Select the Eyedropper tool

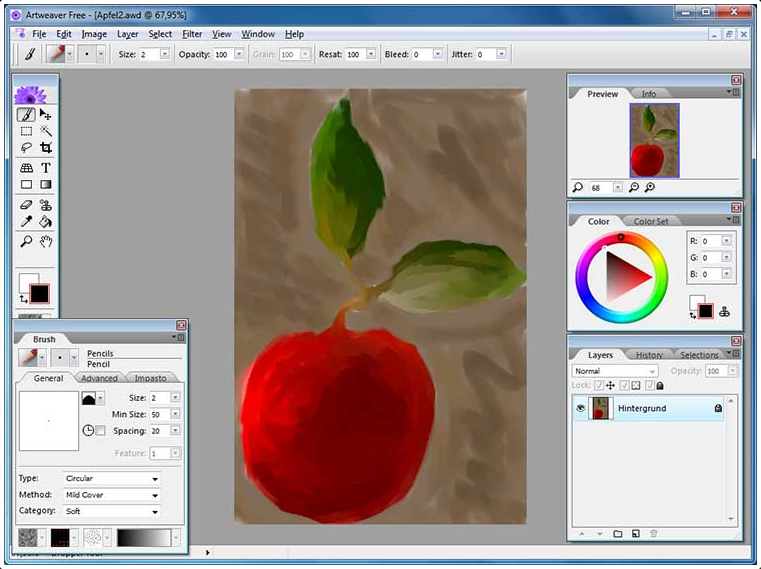click(x=27, y=222)
